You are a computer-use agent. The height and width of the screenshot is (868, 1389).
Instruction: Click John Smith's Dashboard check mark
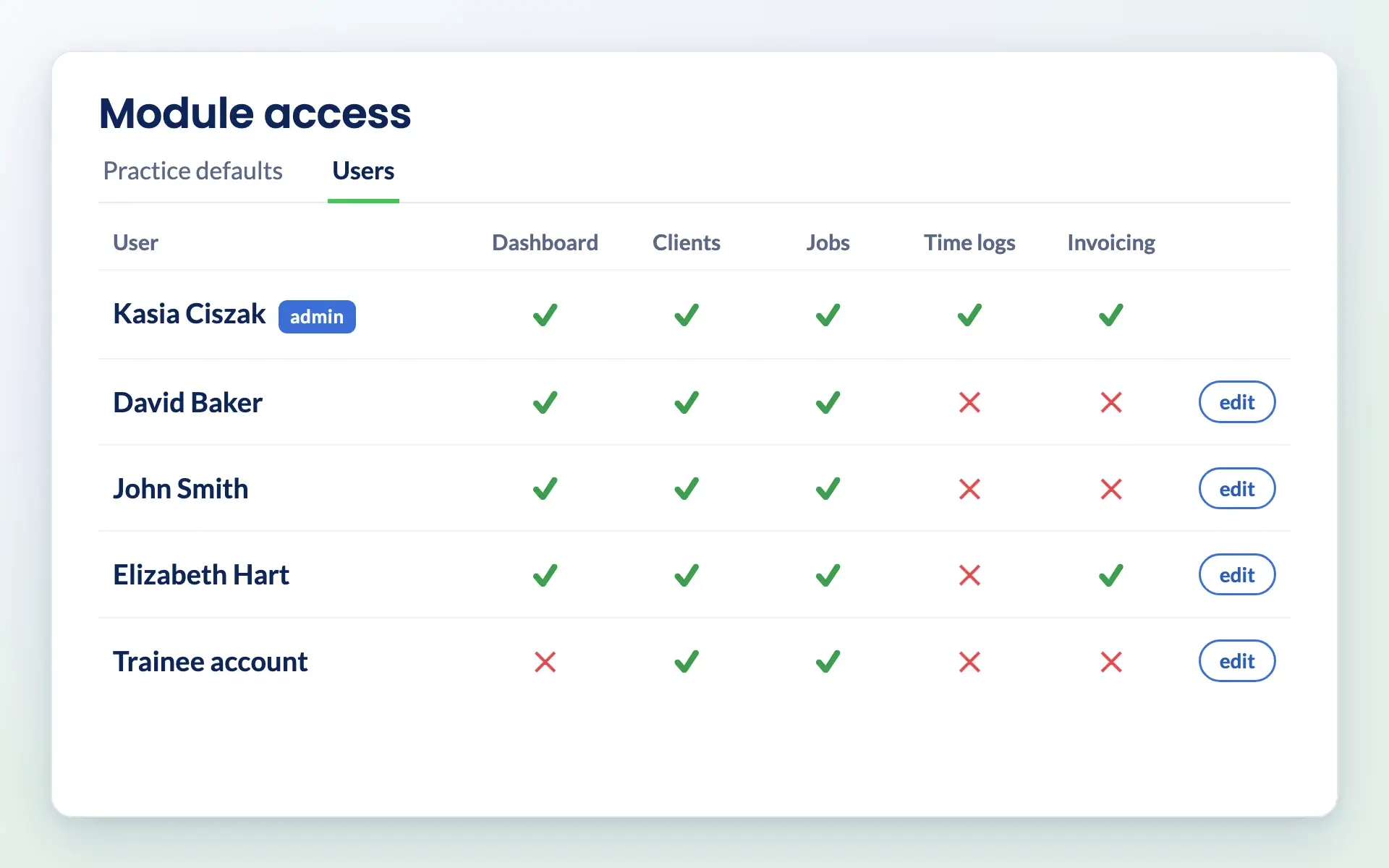(545, 489)
